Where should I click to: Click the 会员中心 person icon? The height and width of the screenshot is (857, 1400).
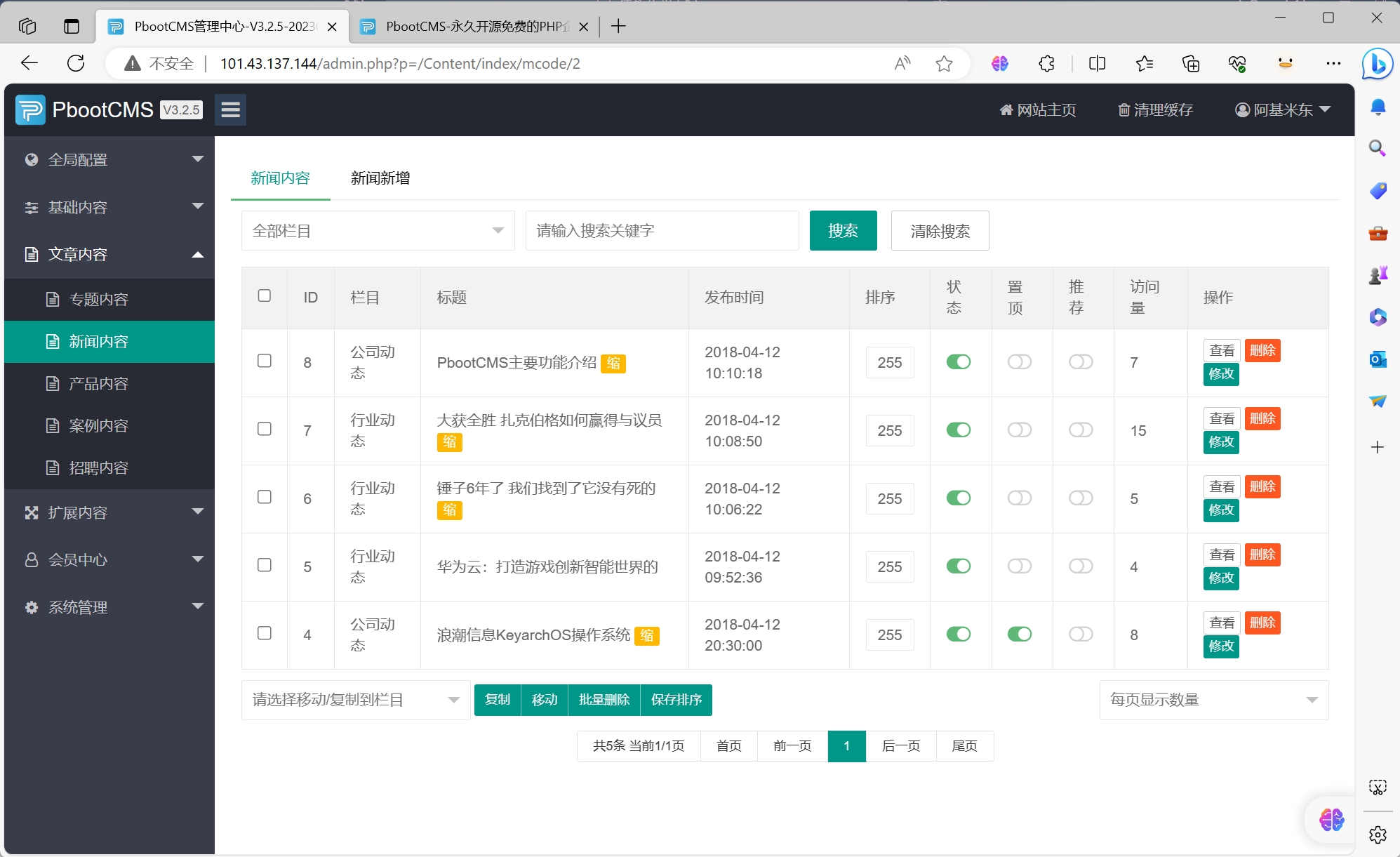[31, 559]
